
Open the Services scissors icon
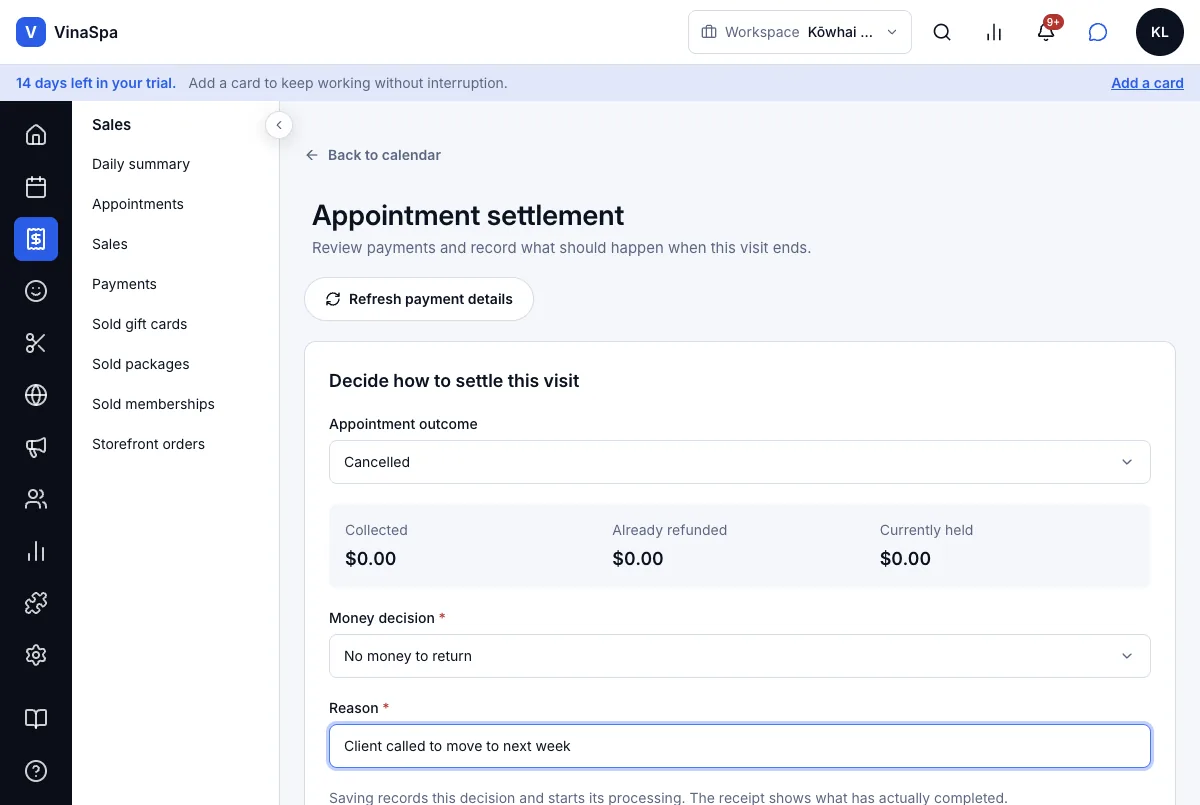(x=36, y=343)
